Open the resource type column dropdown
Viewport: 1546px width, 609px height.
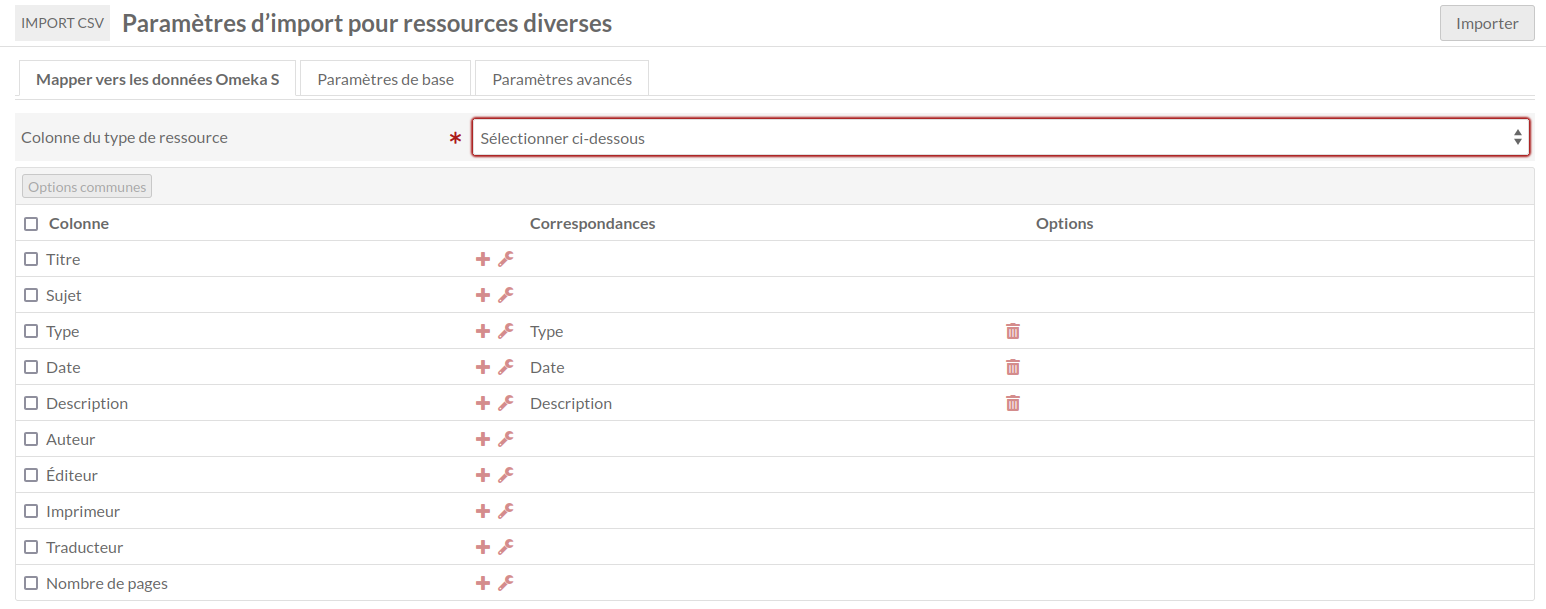[x=1001, y=138]
